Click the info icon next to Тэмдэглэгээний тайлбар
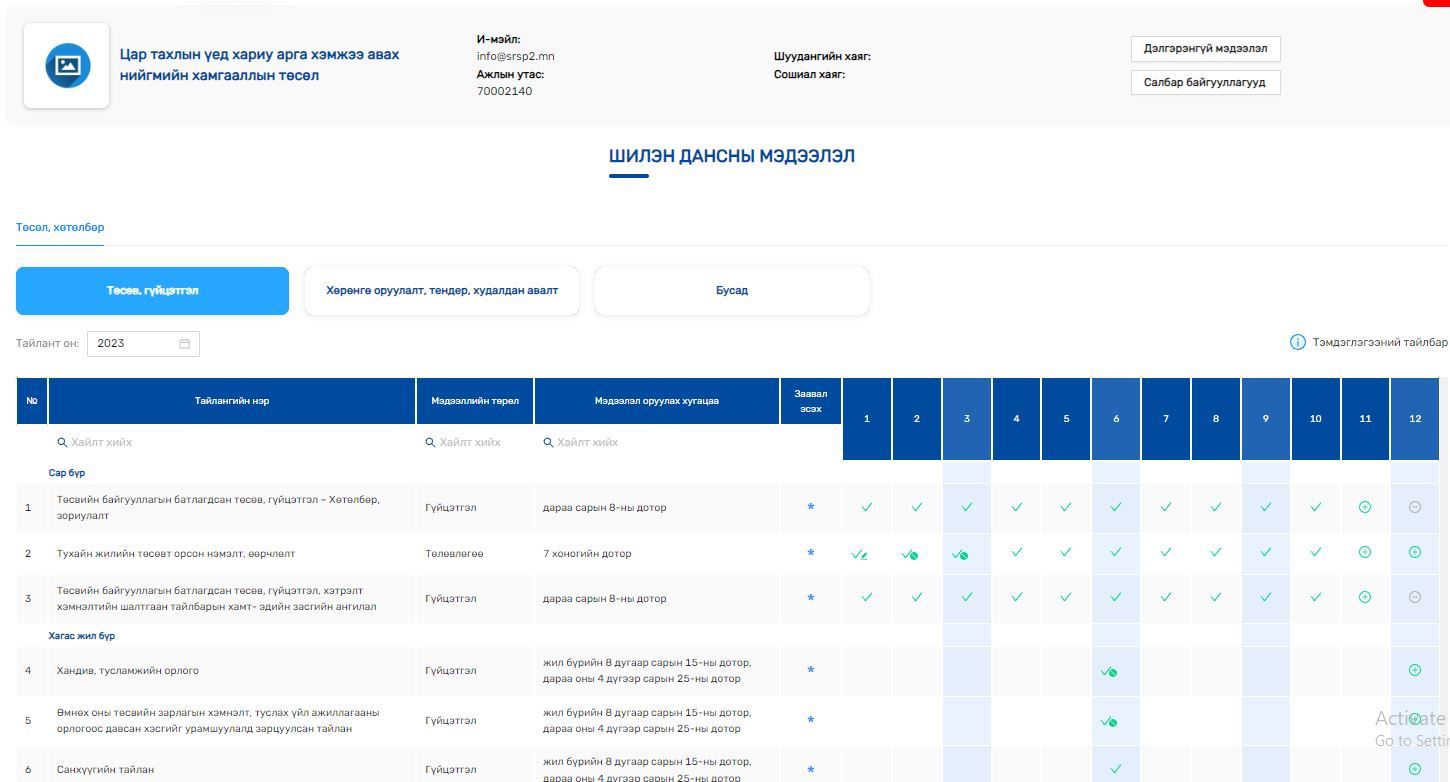The image size is (1450, 782). [x=1297, y=342]
